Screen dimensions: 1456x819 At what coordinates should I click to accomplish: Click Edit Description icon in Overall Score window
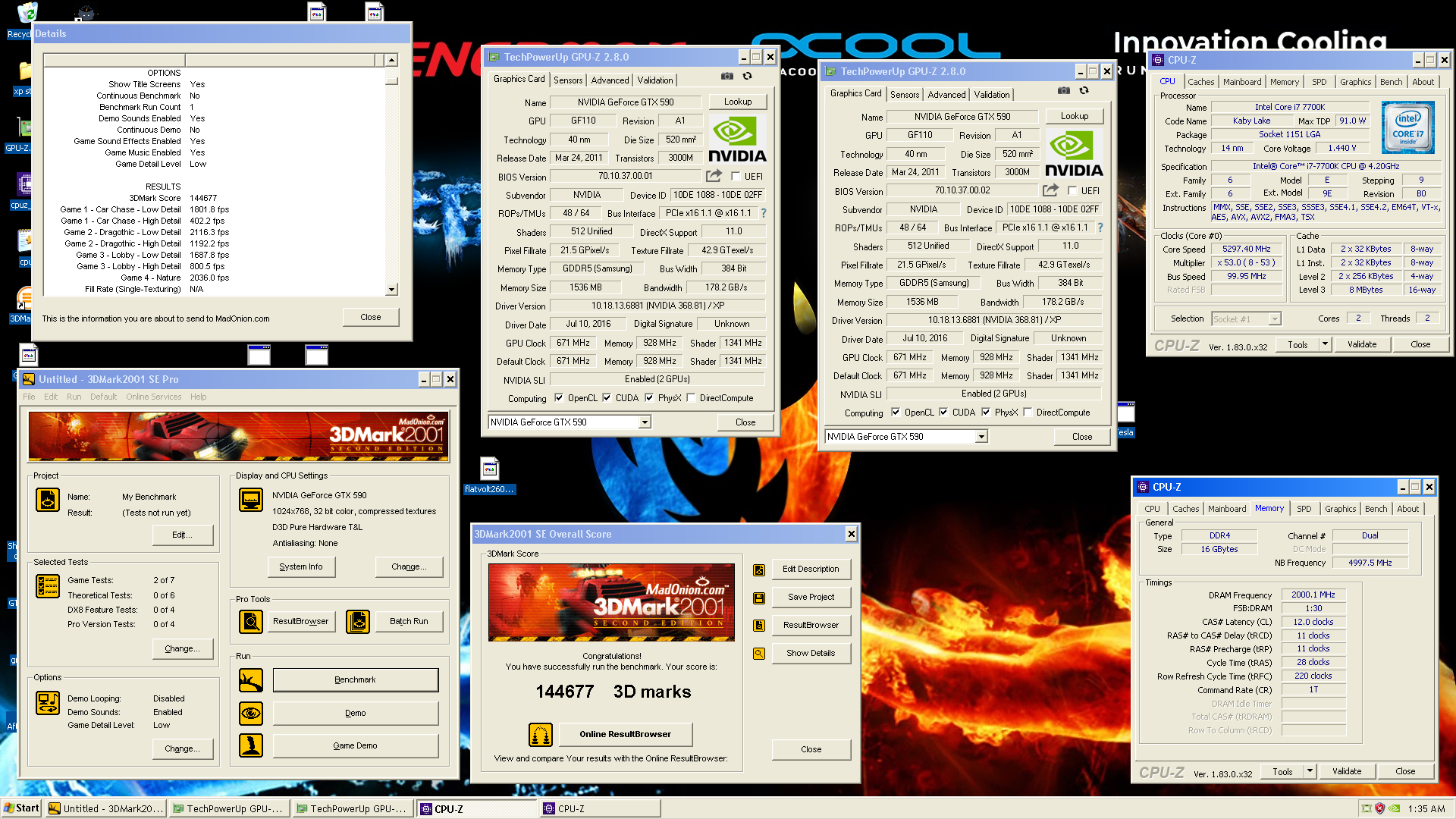(x=758, y=570)
